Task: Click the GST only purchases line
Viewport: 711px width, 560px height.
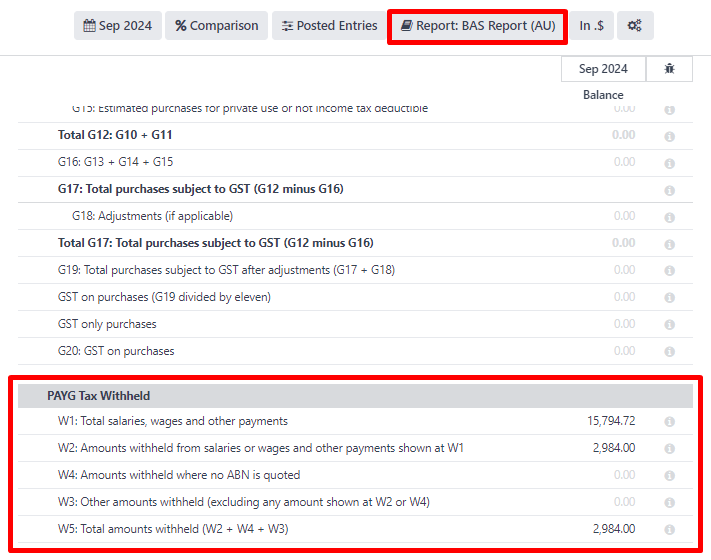Action: [x=107, y=324]
